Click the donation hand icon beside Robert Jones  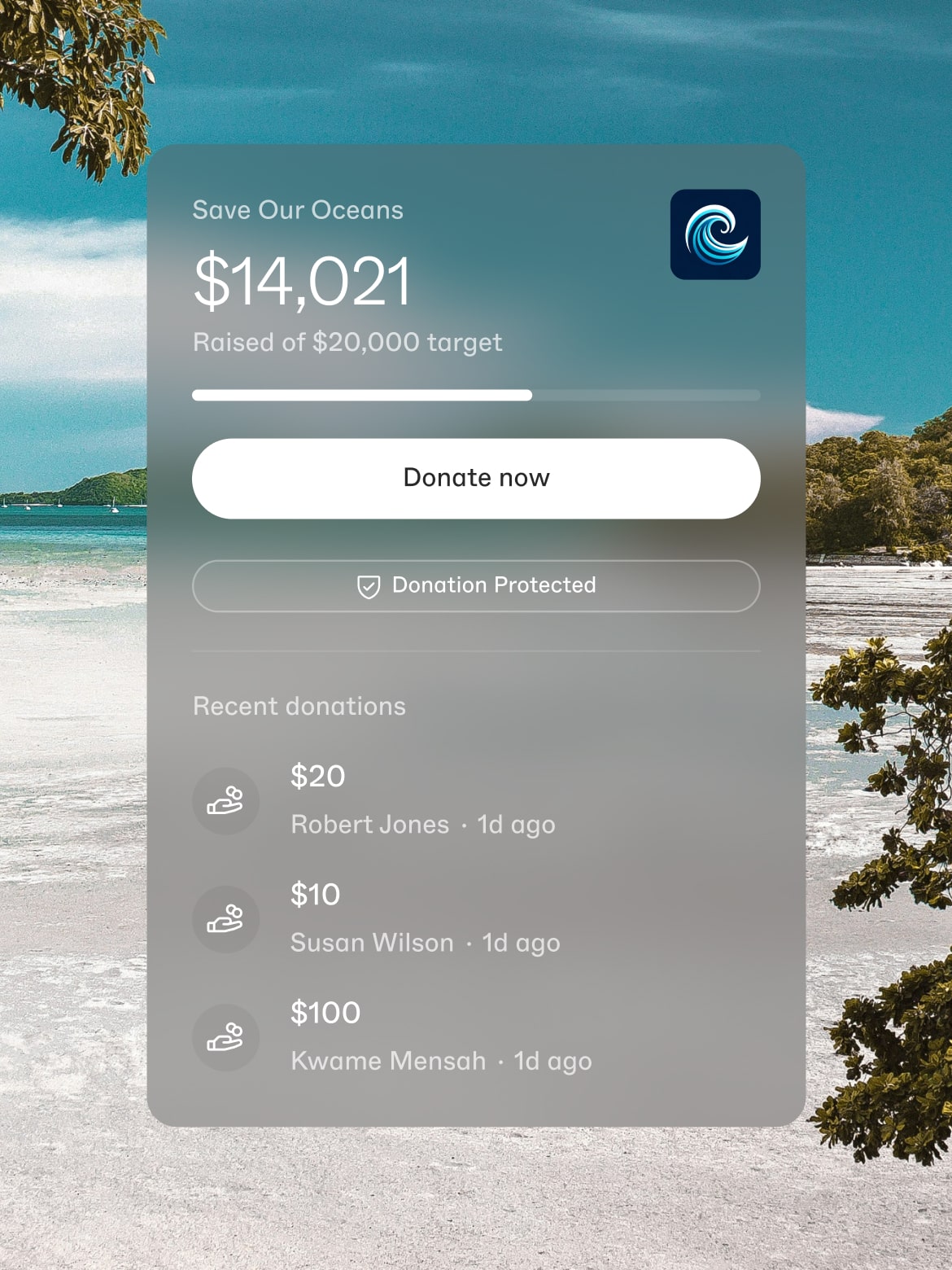[x=225, y=801]
